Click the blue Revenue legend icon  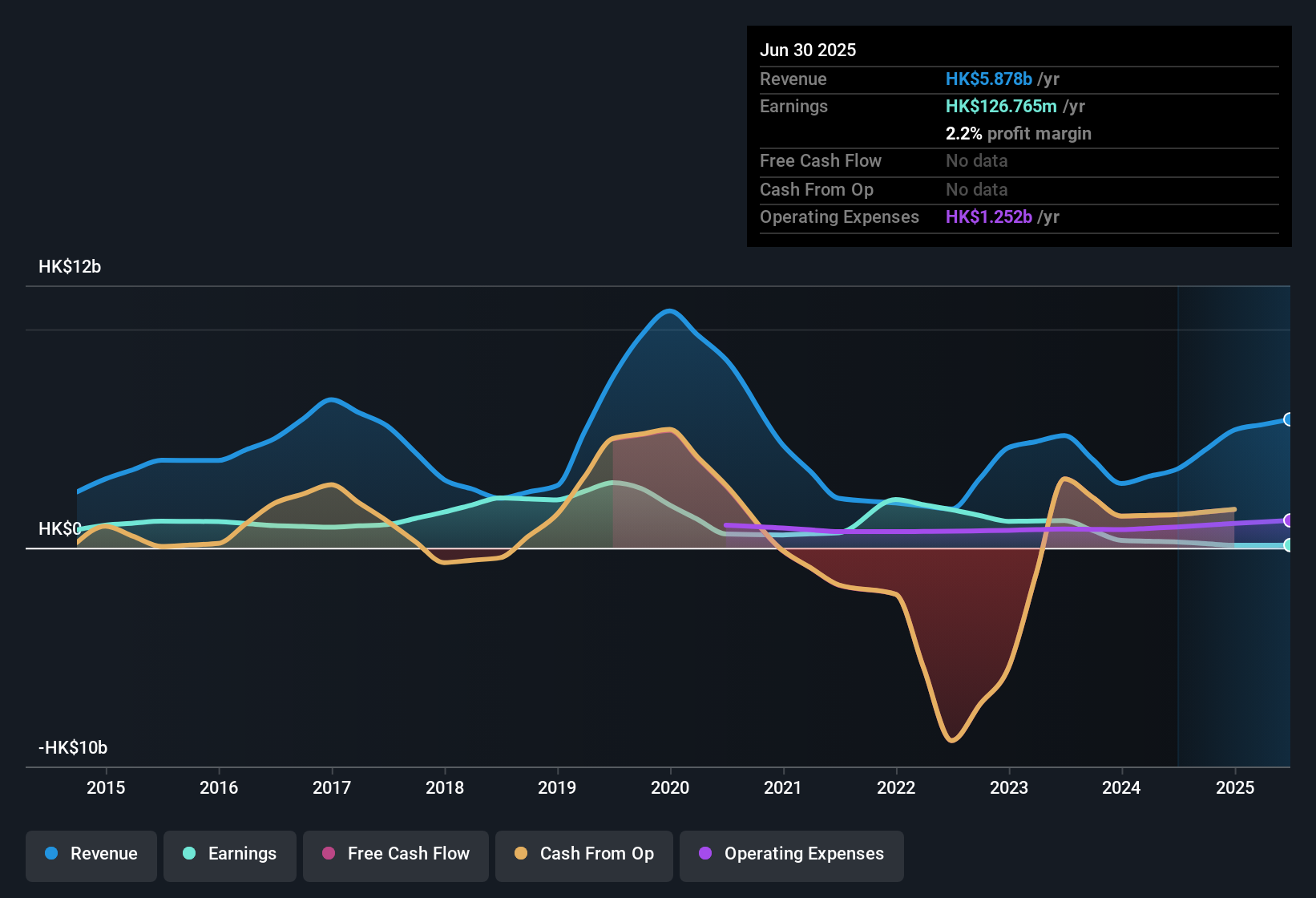coord(50,854)
